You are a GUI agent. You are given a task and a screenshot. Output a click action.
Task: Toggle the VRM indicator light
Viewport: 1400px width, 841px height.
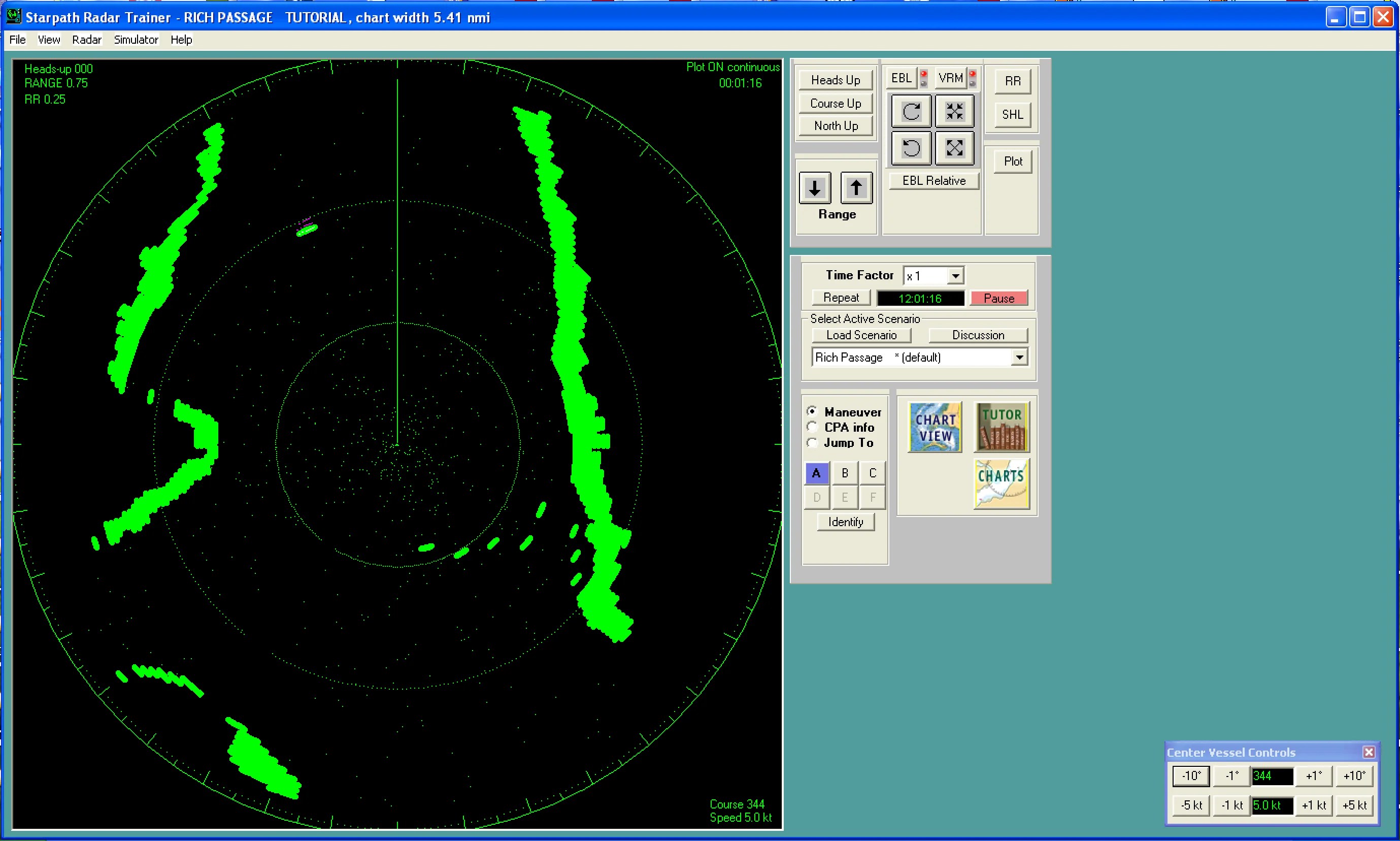tap(973, 78)
